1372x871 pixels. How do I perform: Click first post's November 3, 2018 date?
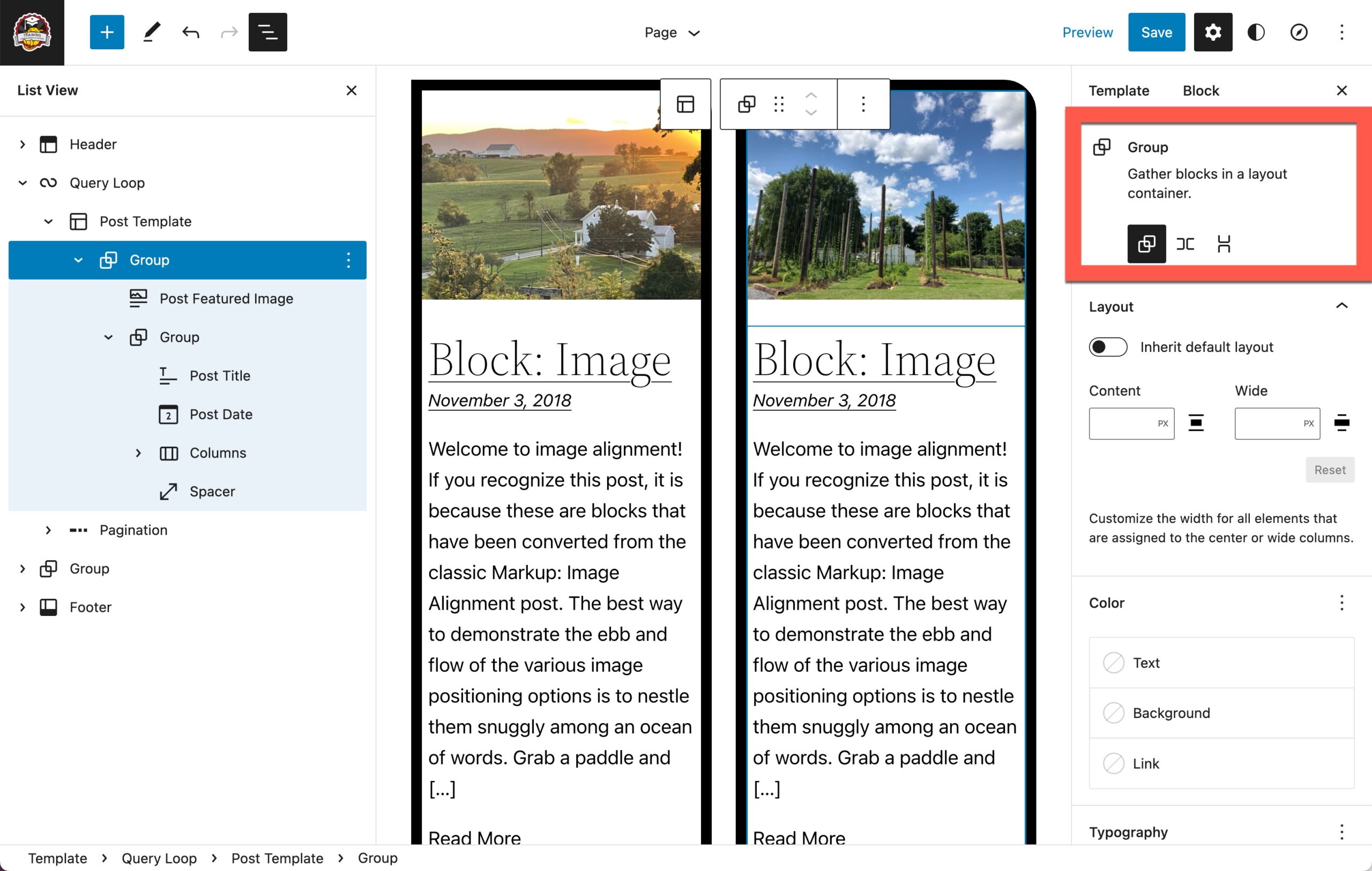499,401
